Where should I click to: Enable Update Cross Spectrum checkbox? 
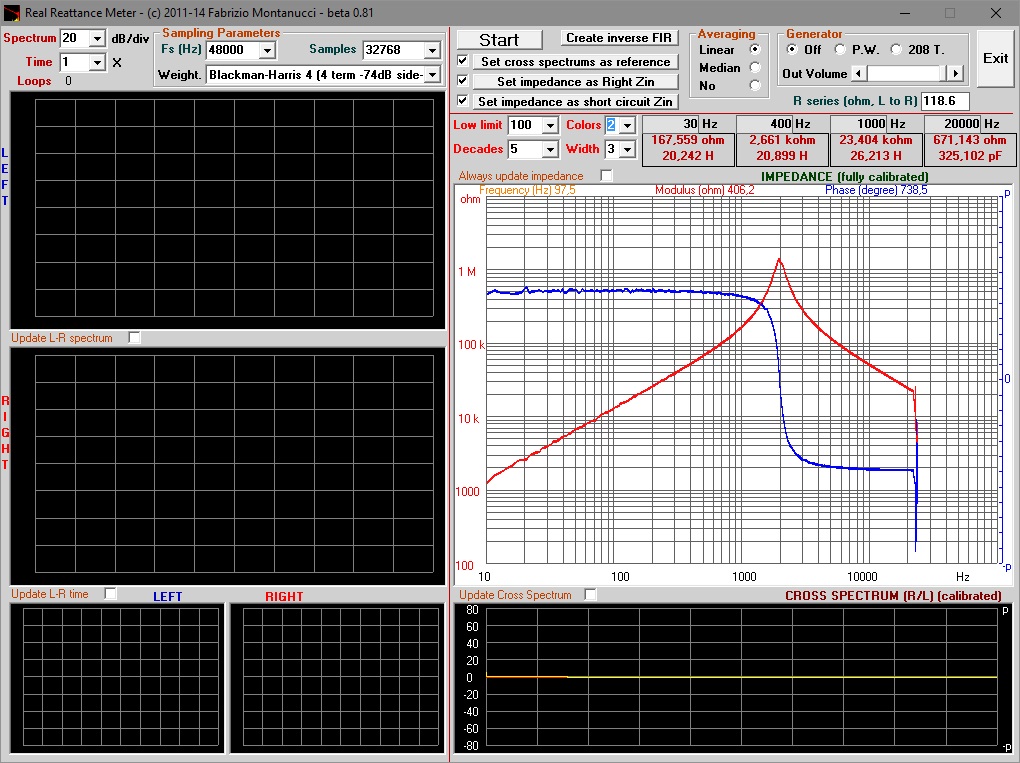coord(590,595)
